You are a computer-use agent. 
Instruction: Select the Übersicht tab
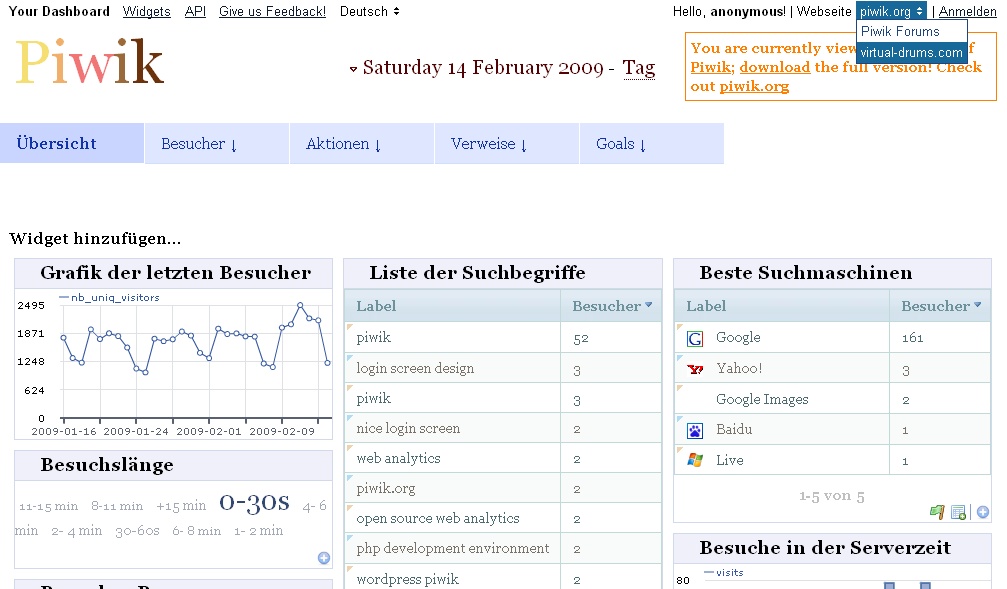[72, 143]
